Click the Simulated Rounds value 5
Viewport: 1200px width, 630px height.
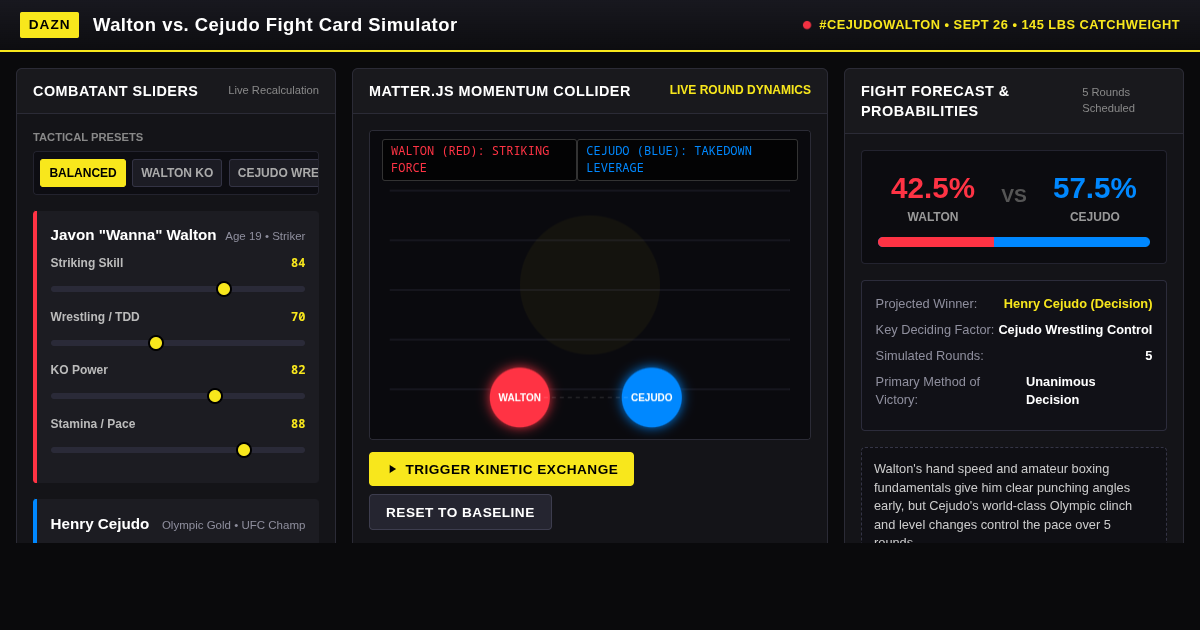pos(1149,356)
